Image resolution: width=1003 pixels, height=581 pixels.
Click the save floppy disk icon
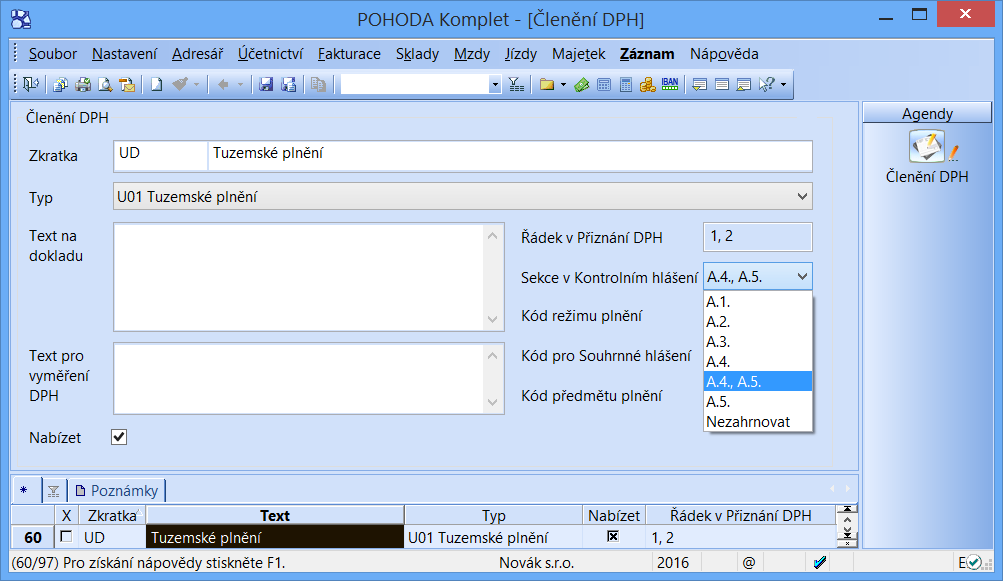coord(266,85)
